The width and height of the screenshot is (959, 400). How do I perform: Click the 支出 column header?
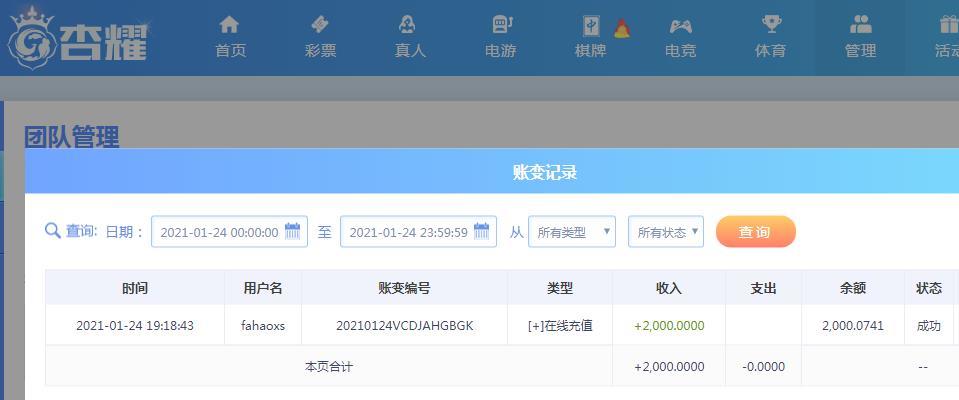[x=763, y=288]
